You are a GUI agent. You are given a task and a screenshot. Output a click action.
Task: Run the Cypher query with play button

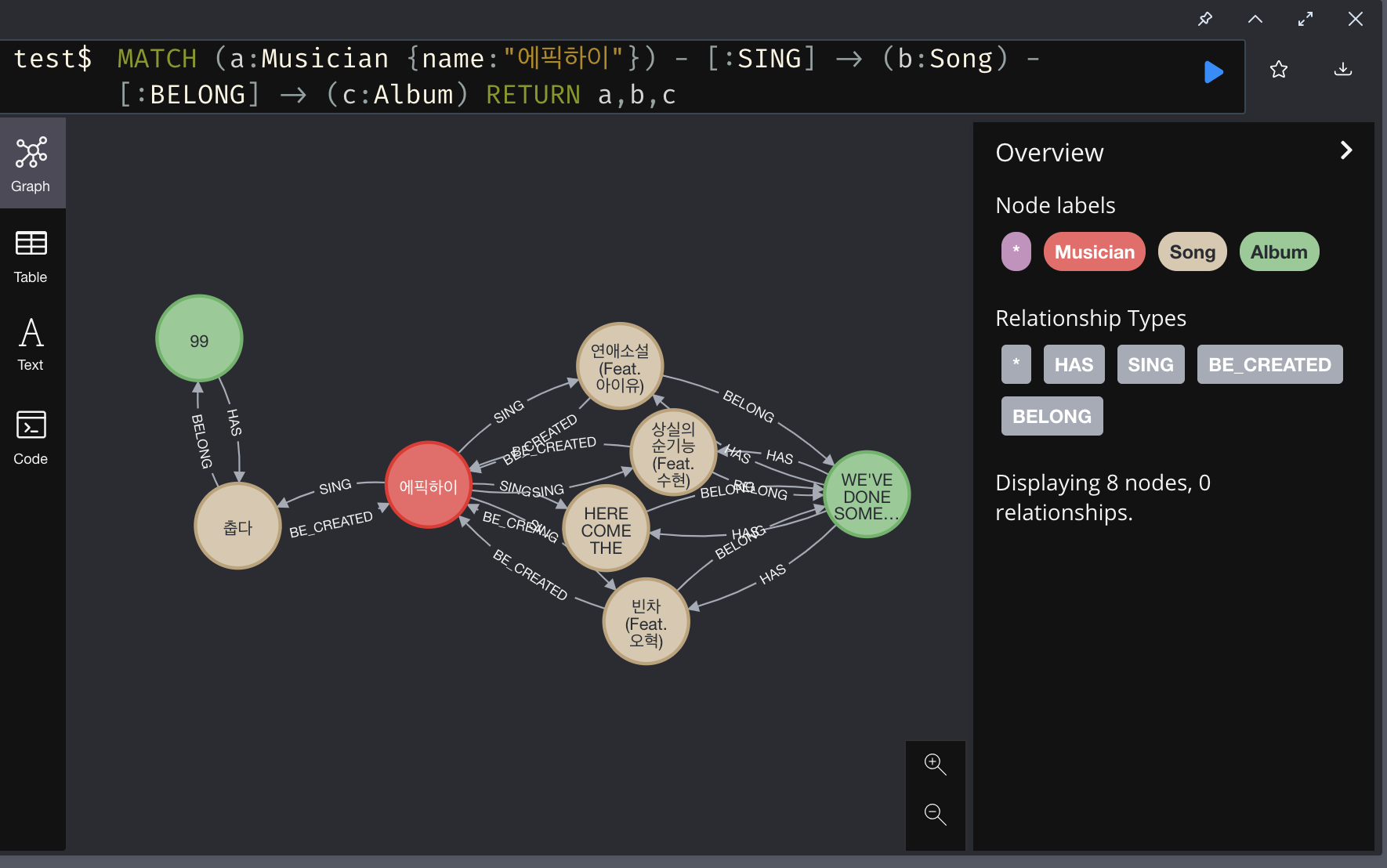[1213, 72]
